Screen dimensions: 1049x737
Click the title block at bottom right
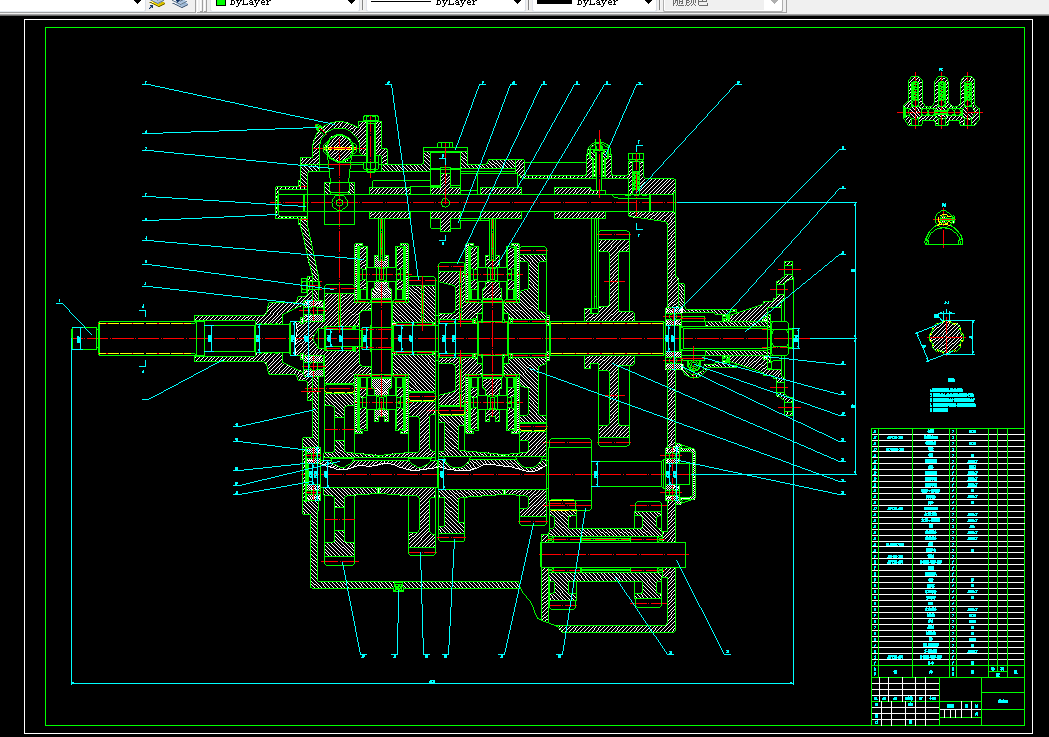point(947,701)
